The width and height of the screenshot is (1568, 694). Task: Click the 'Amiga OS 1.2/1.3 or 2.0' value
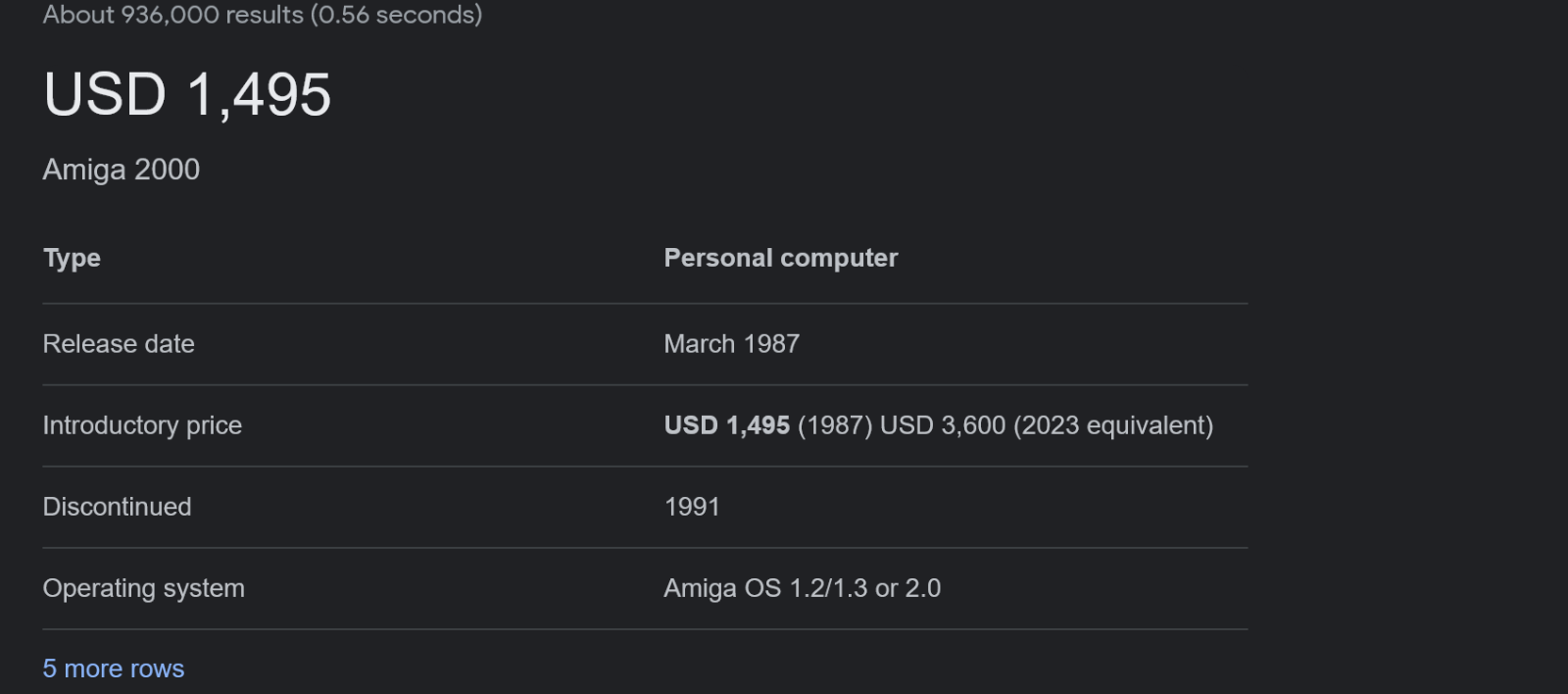(x=803, y=588)
